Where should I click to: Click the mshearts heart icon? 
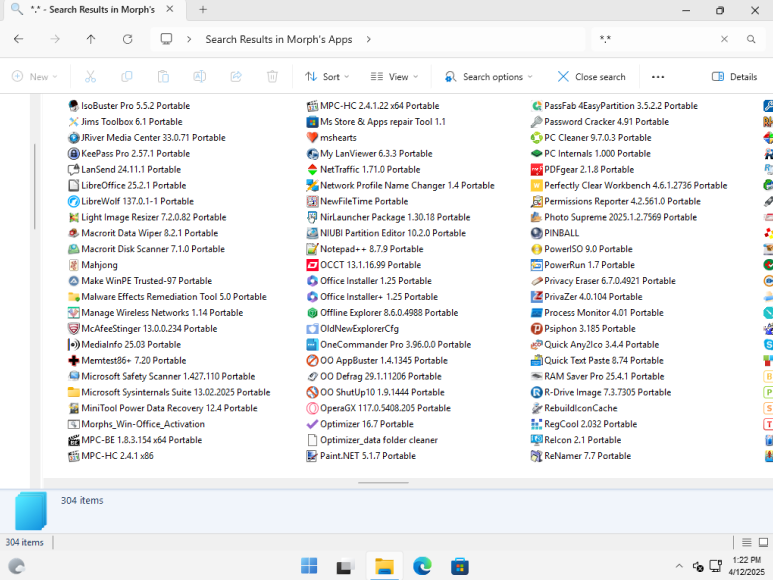point(312,137)
